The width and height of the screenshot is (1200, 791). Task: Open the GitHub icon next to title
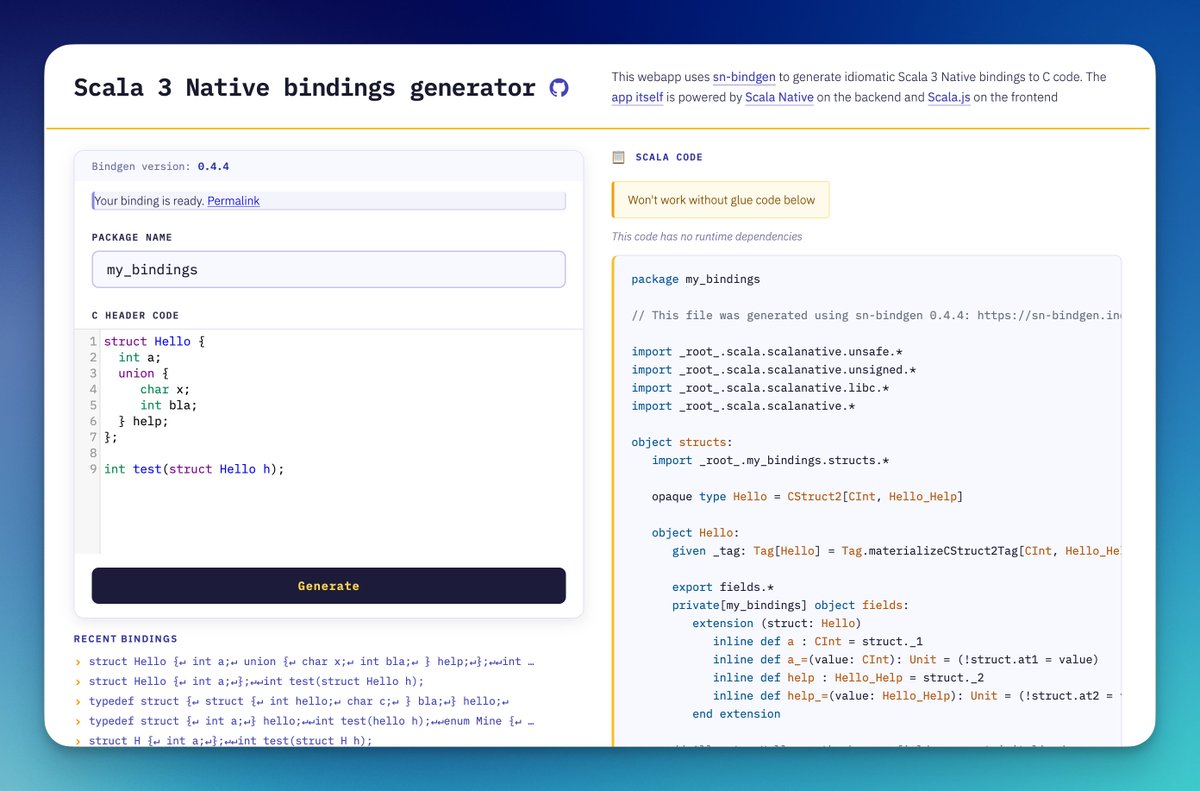click(559, 88)
